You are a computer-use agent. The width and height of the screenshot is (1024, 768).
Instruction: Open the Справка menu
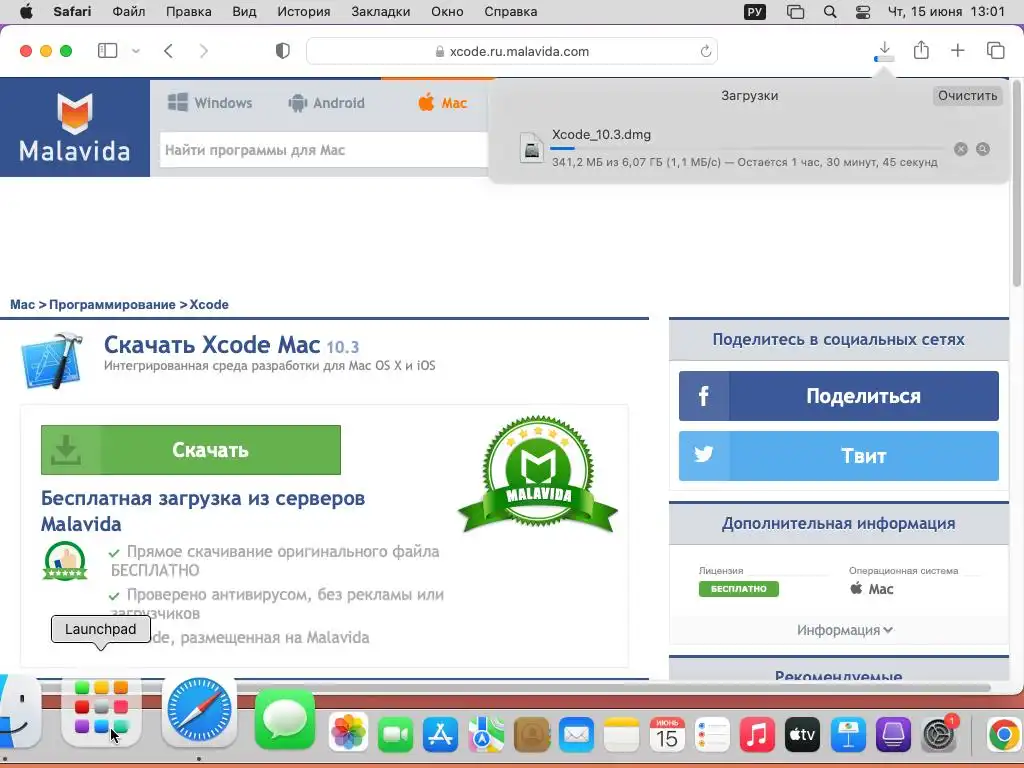click(511, 12)
